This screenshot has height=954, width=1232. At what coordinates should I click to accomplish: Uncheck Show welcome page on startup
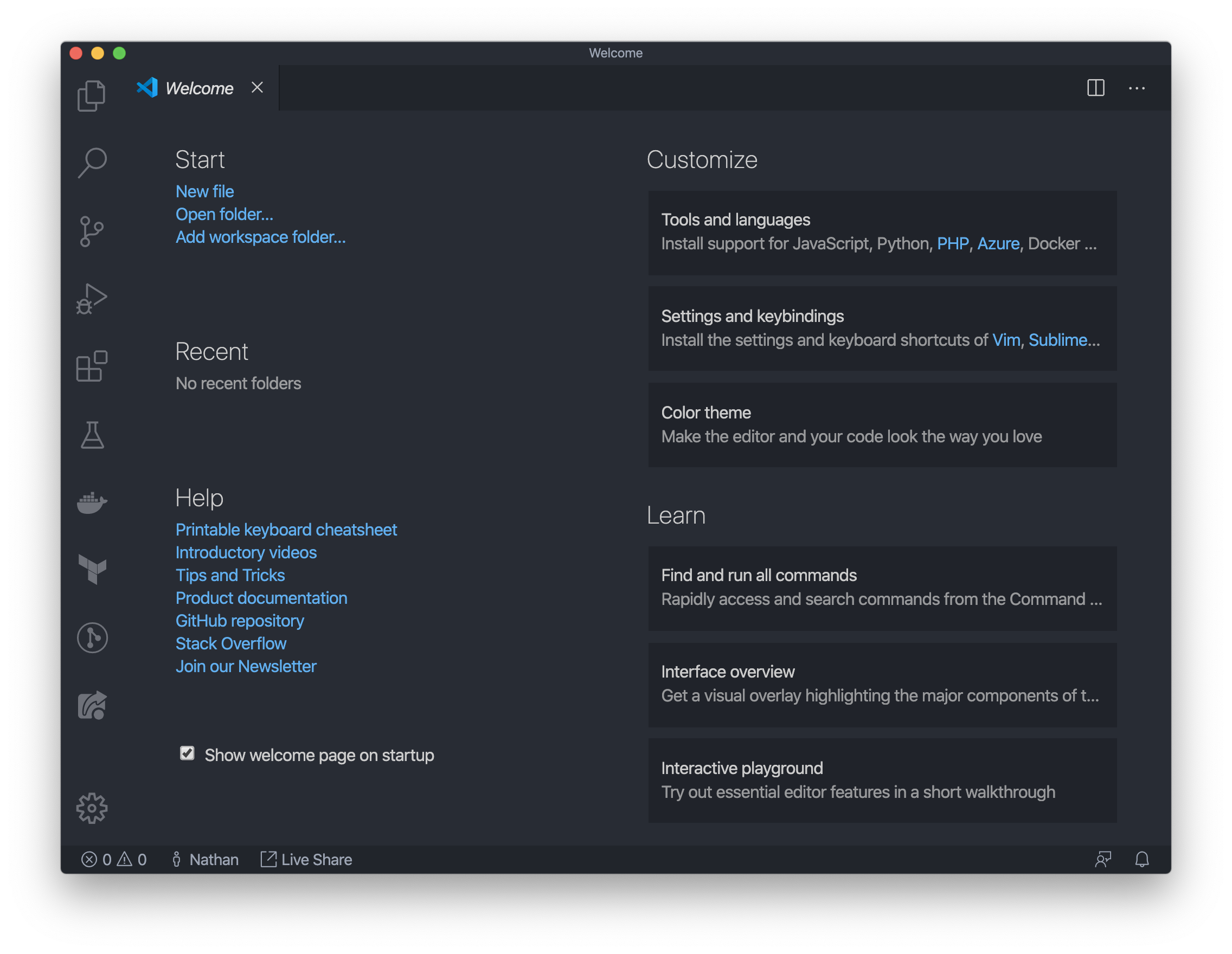(187, 754)
